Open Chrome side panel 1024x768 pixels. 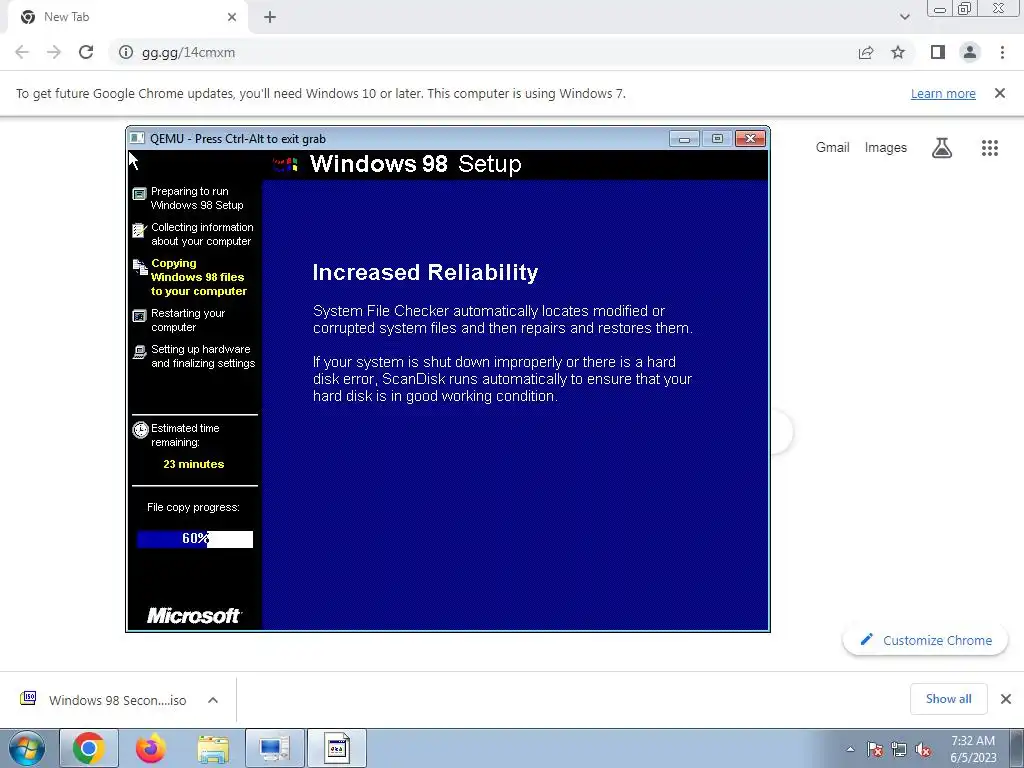pos(938,52)
